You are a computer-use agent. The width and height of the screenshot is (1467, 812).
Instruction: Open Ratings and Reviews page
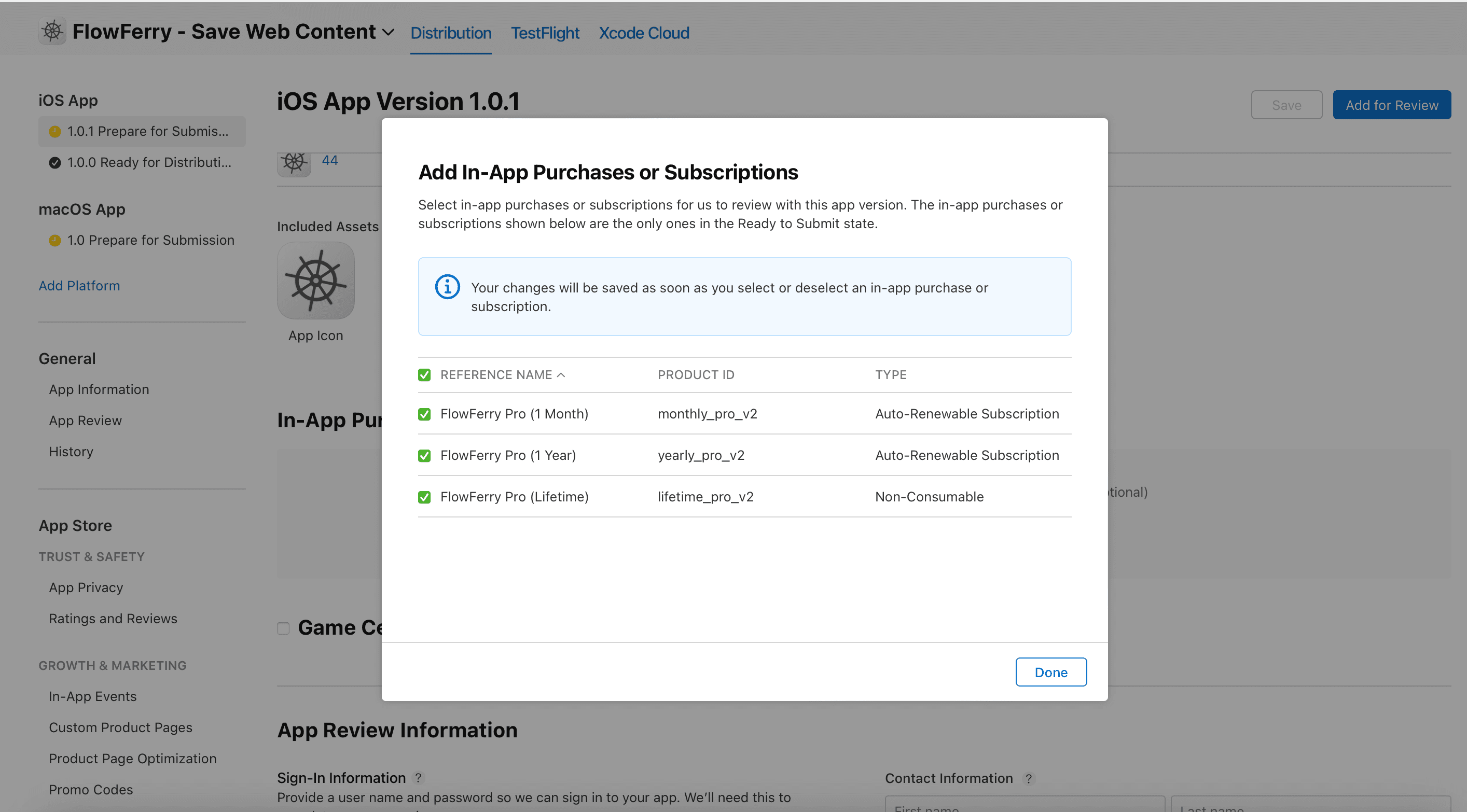(113, 619)
